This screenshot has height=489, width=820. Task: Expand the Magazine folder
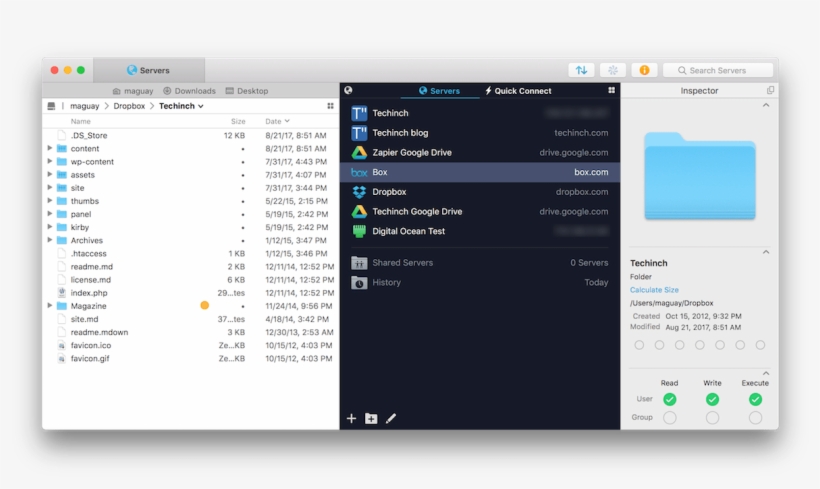(x=50, y=305)
